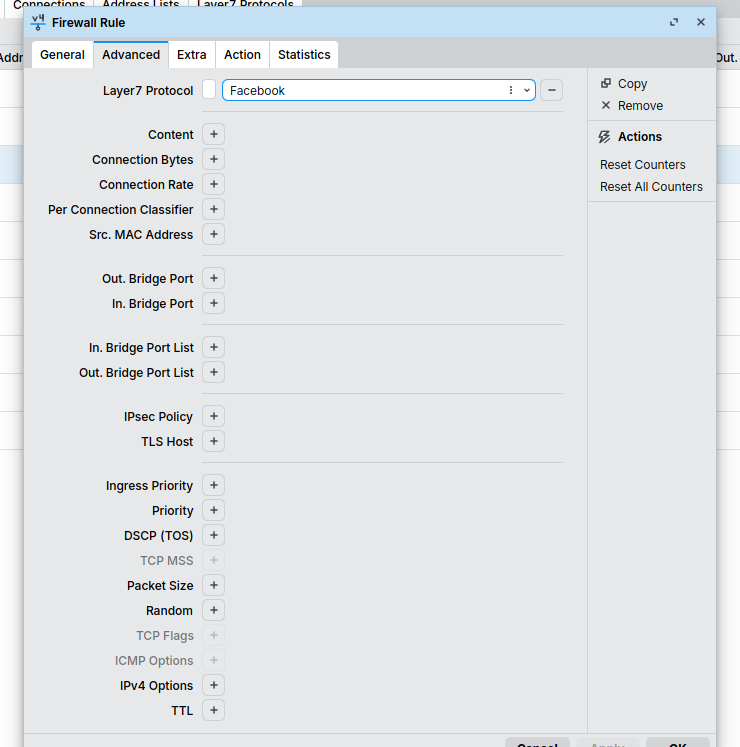Add Connection Bytes with plus button

click(x=213, y=159)
